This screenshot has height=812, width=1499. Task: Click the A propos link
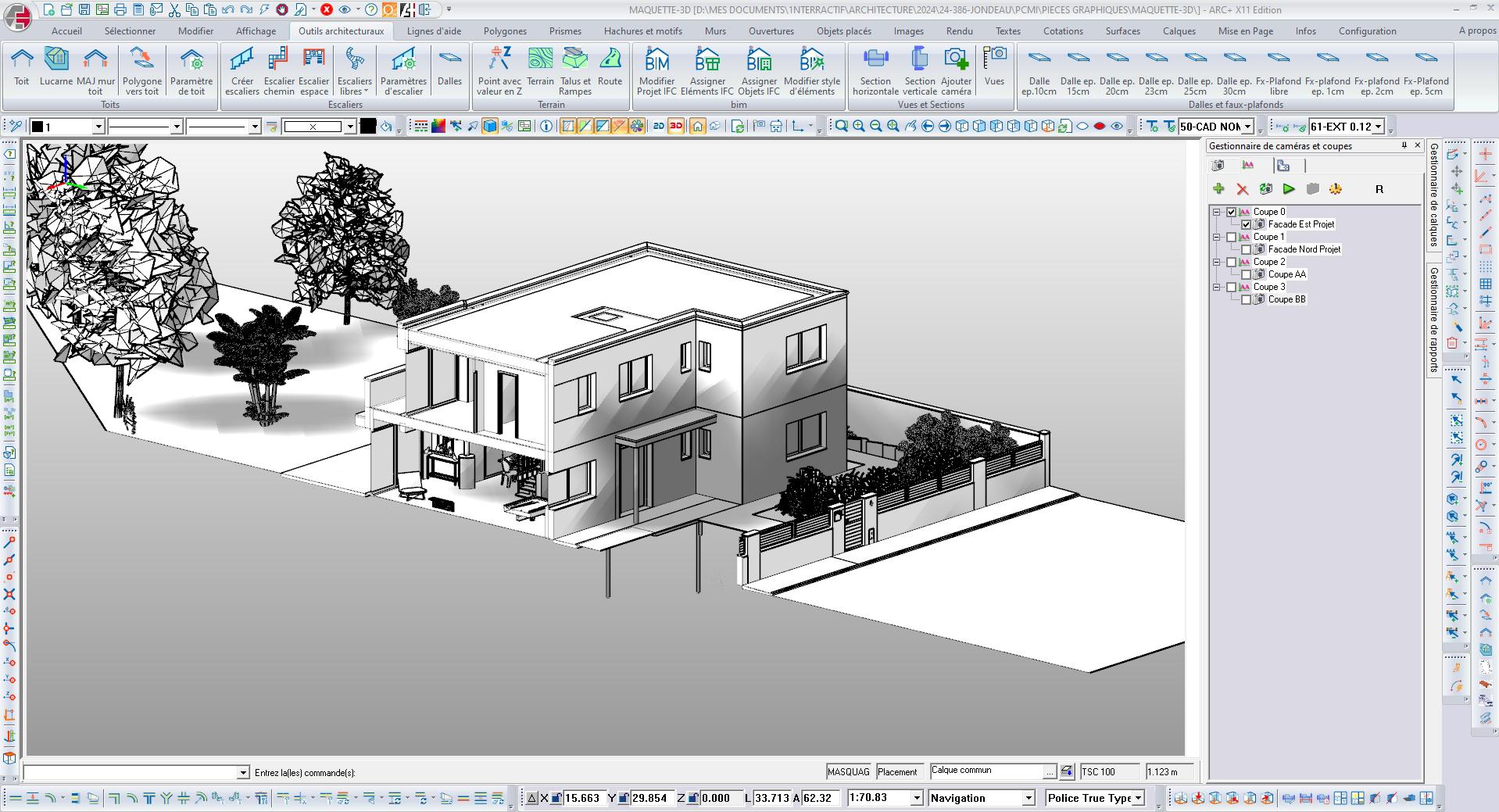click(1477, 30)
